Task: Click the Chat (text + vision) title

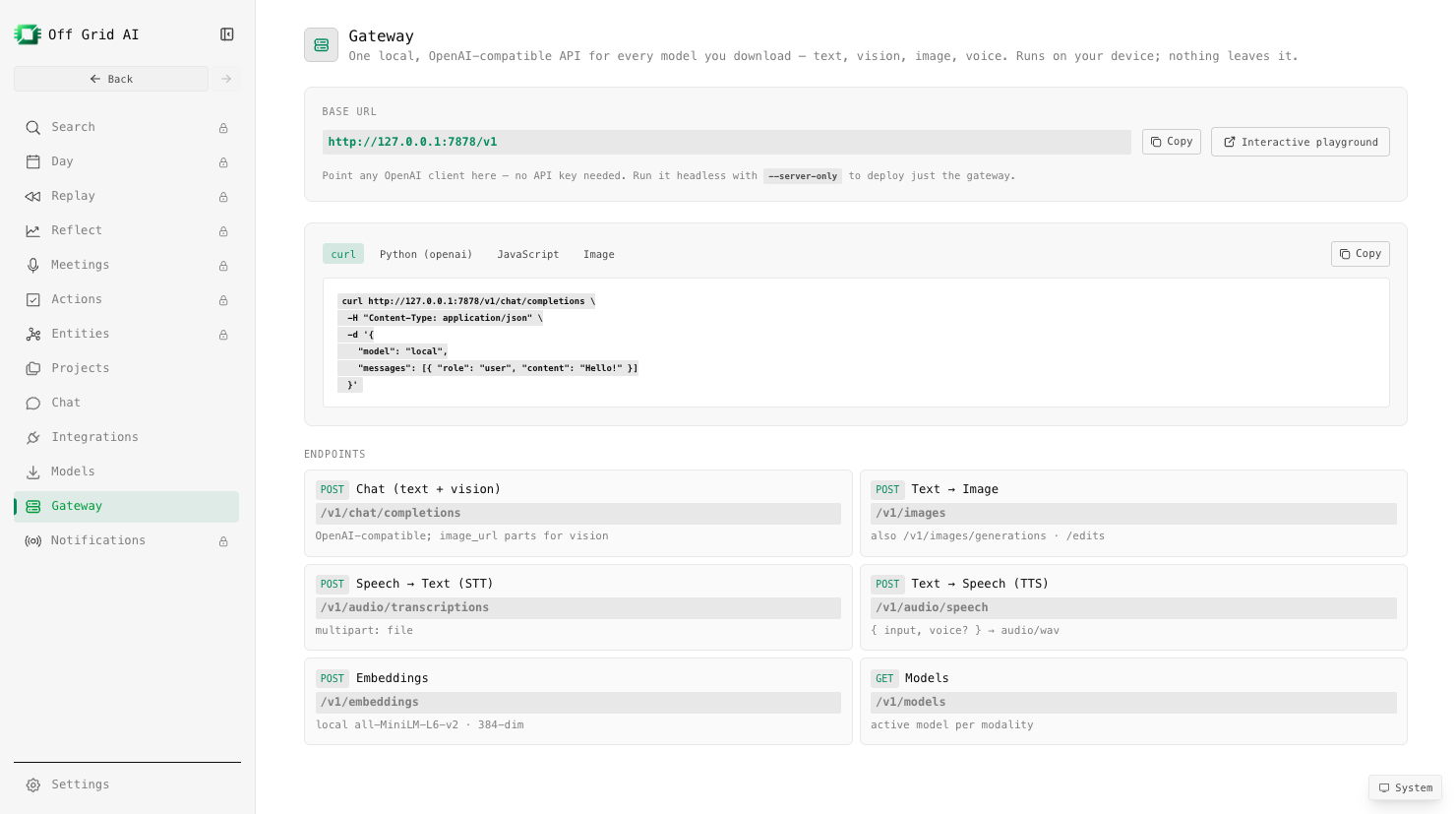Action: (428, 489)
